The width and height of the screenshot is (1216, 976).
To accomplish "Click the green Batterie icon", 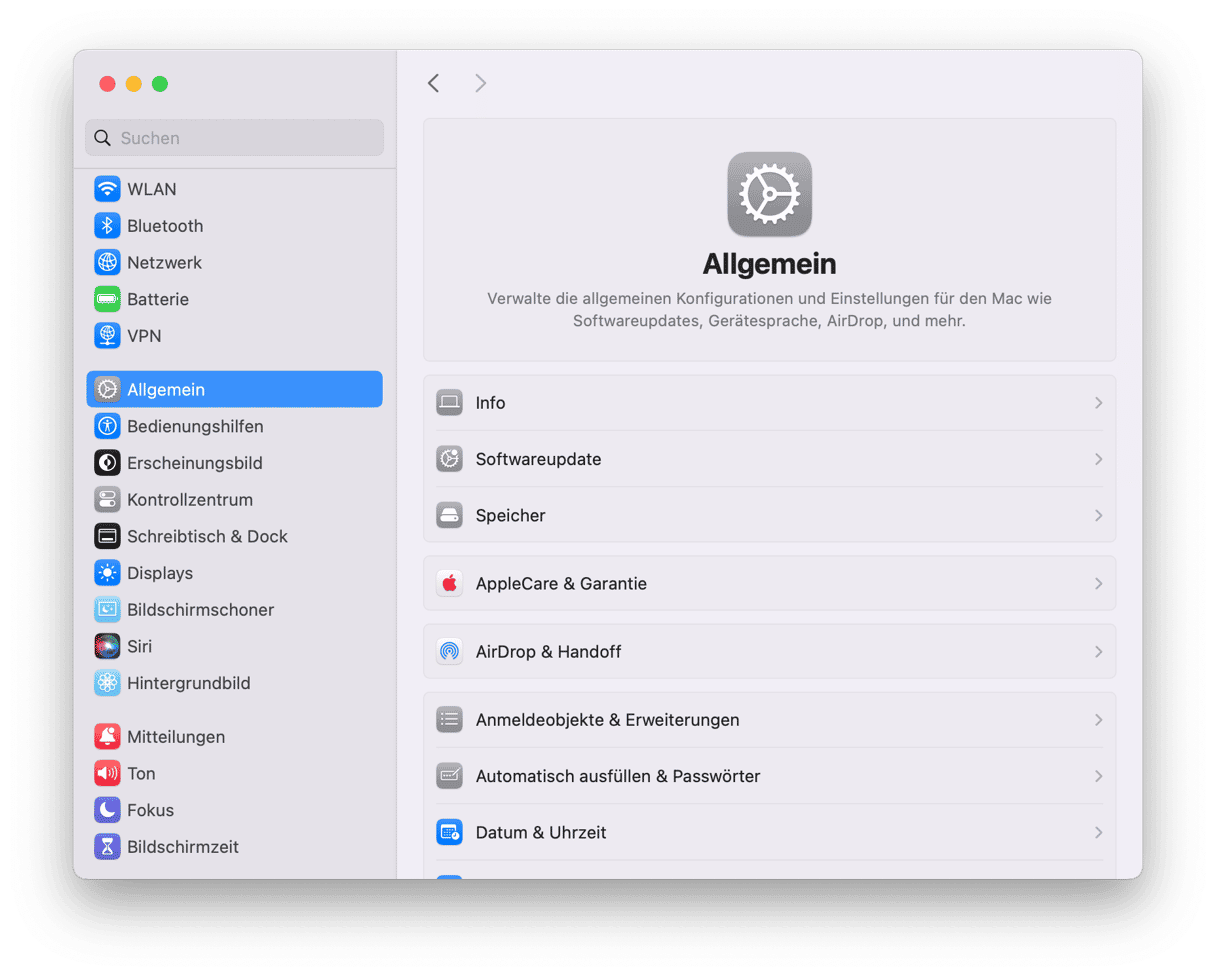I will point(107,299).
